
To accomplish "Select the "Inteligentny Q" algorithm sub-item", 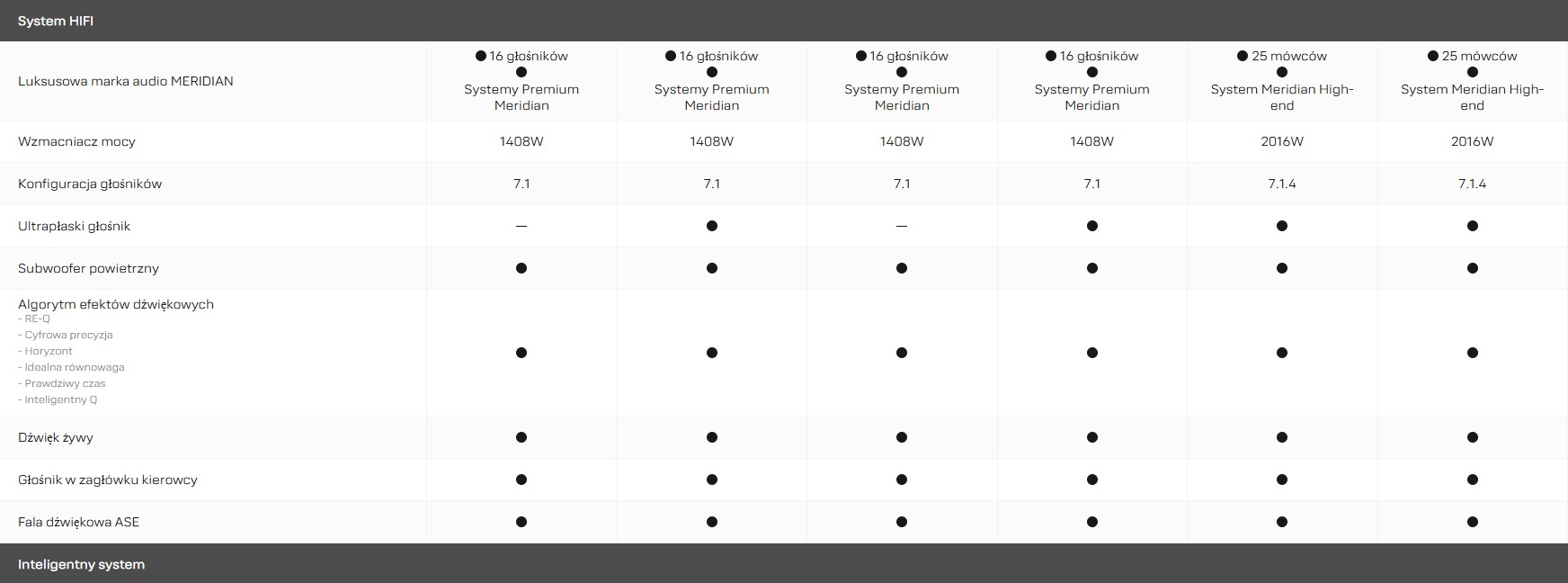I will (60, 399).
